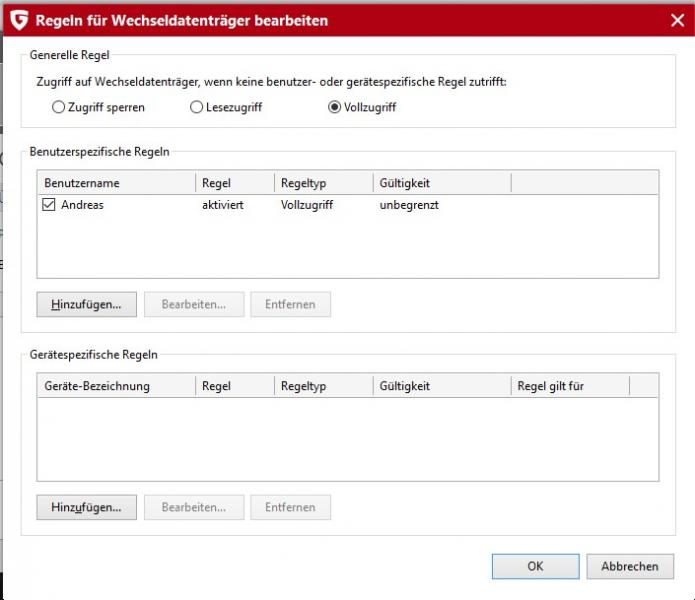Sort user rules by Regeltyp column header
The width and height of the screenshot is (695, 600).
324,183
